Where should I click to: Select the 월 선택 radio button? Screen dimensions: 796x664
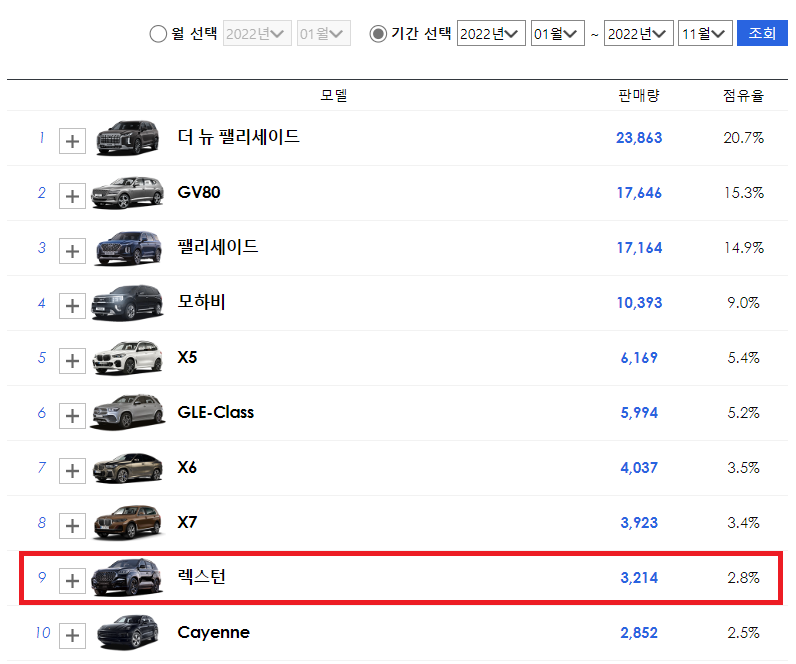158,34
